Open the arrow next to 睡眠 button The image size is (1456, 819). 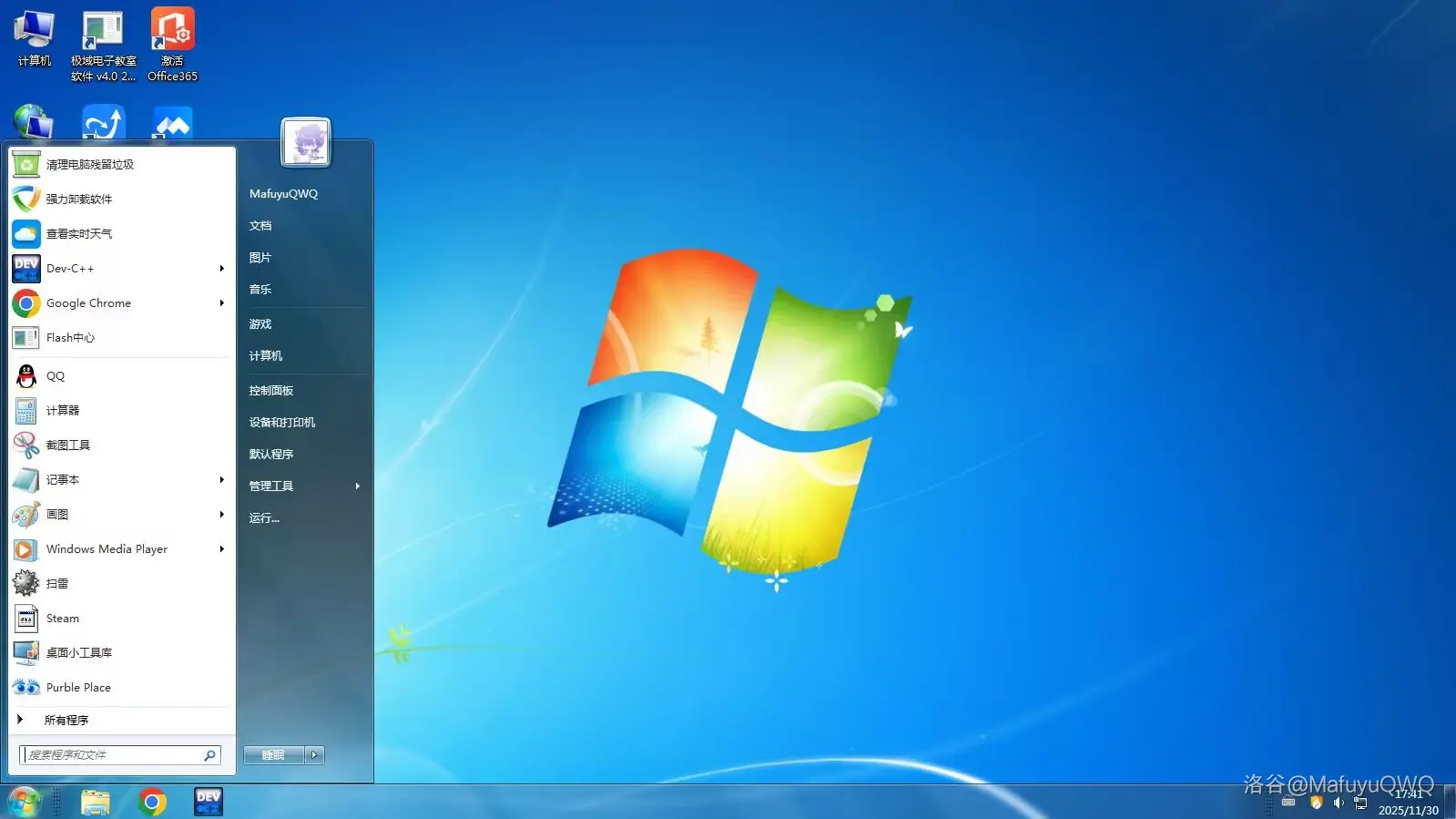(314, 755)
